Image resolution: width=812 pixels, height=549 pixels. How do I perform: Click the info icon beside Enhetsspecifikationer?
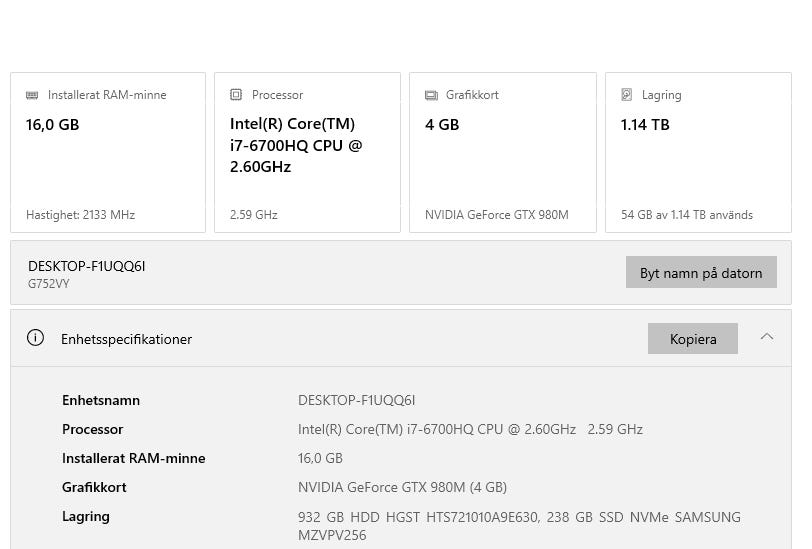[35, 338]
